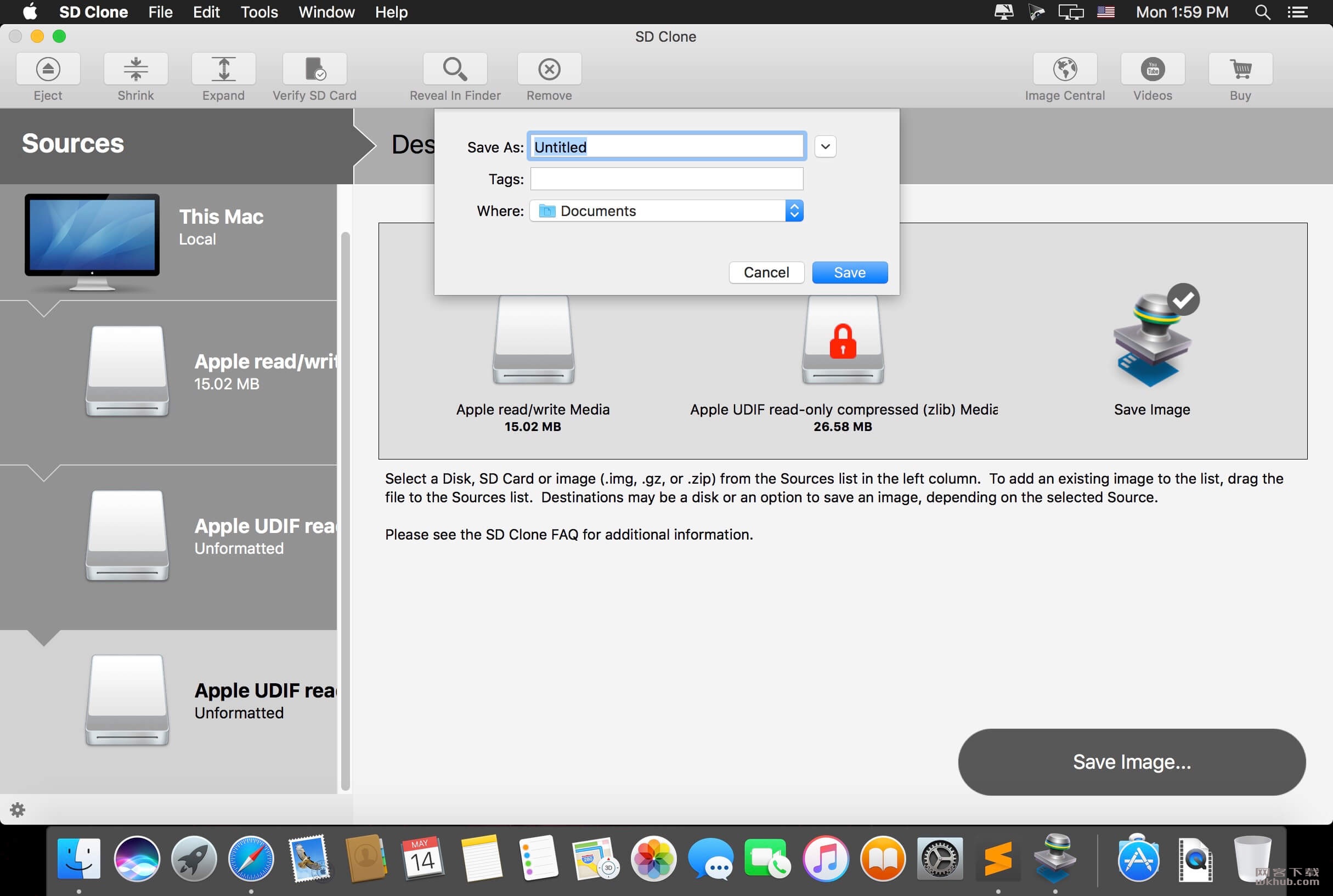Open System Preferences in the Dock

940,859
